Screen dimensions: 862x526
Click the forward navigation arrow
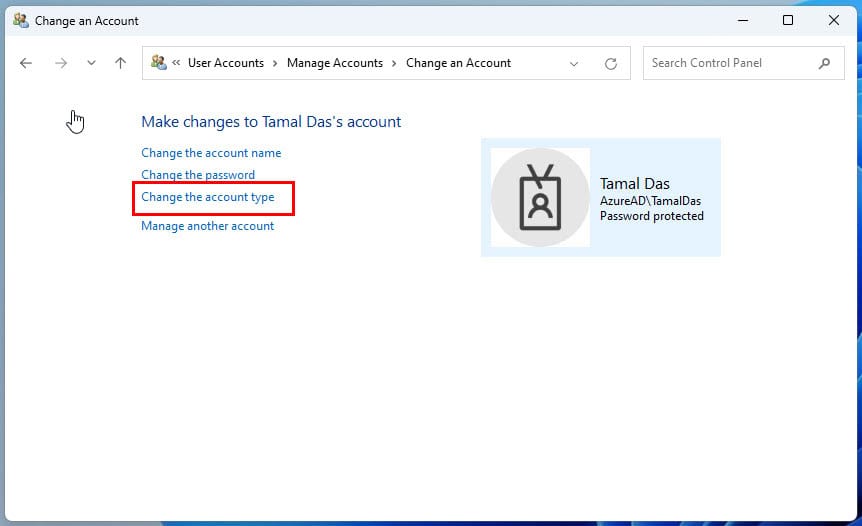(x=61, y=63)
